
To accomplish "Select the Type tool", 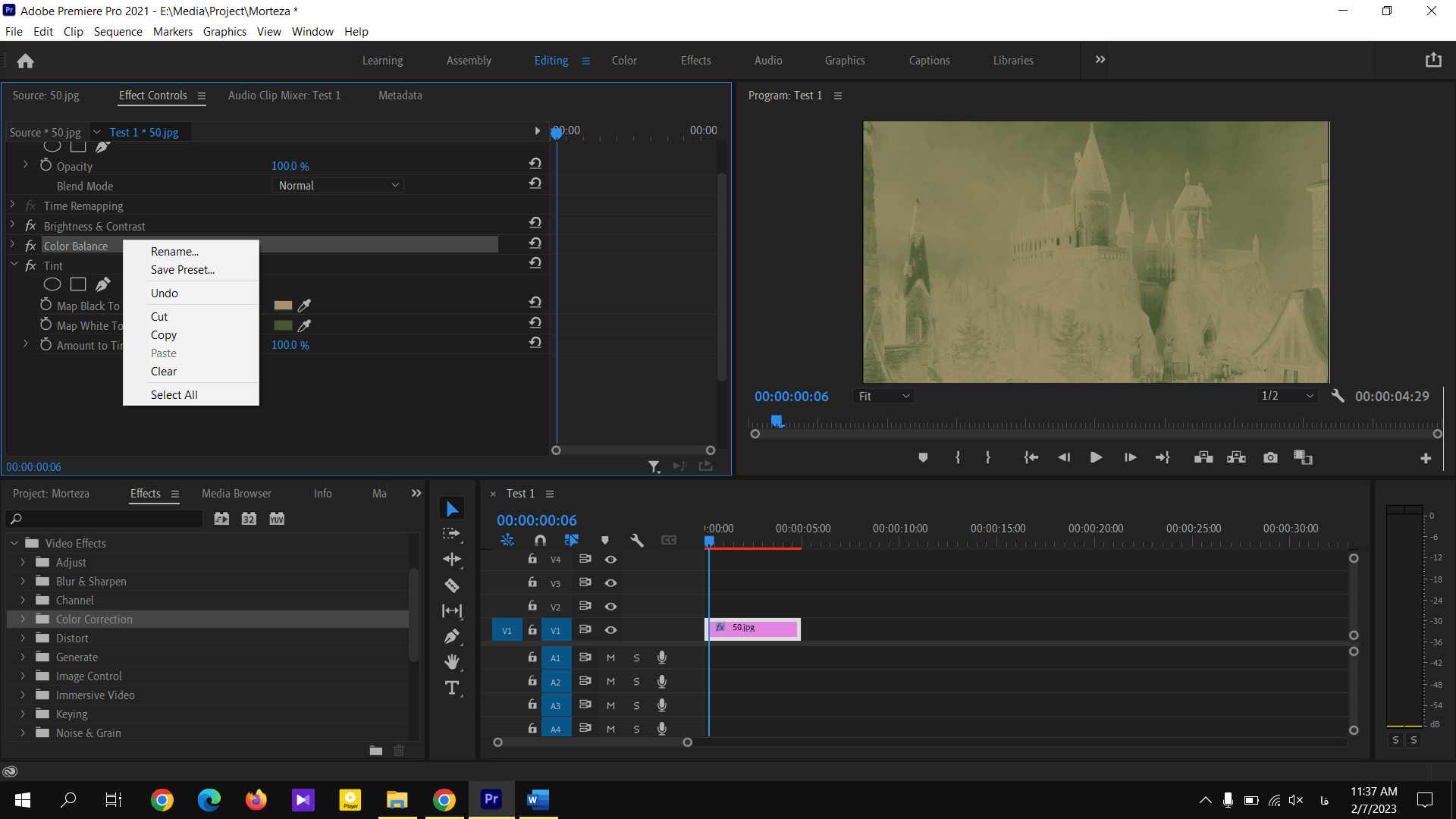I will point(452,688).
